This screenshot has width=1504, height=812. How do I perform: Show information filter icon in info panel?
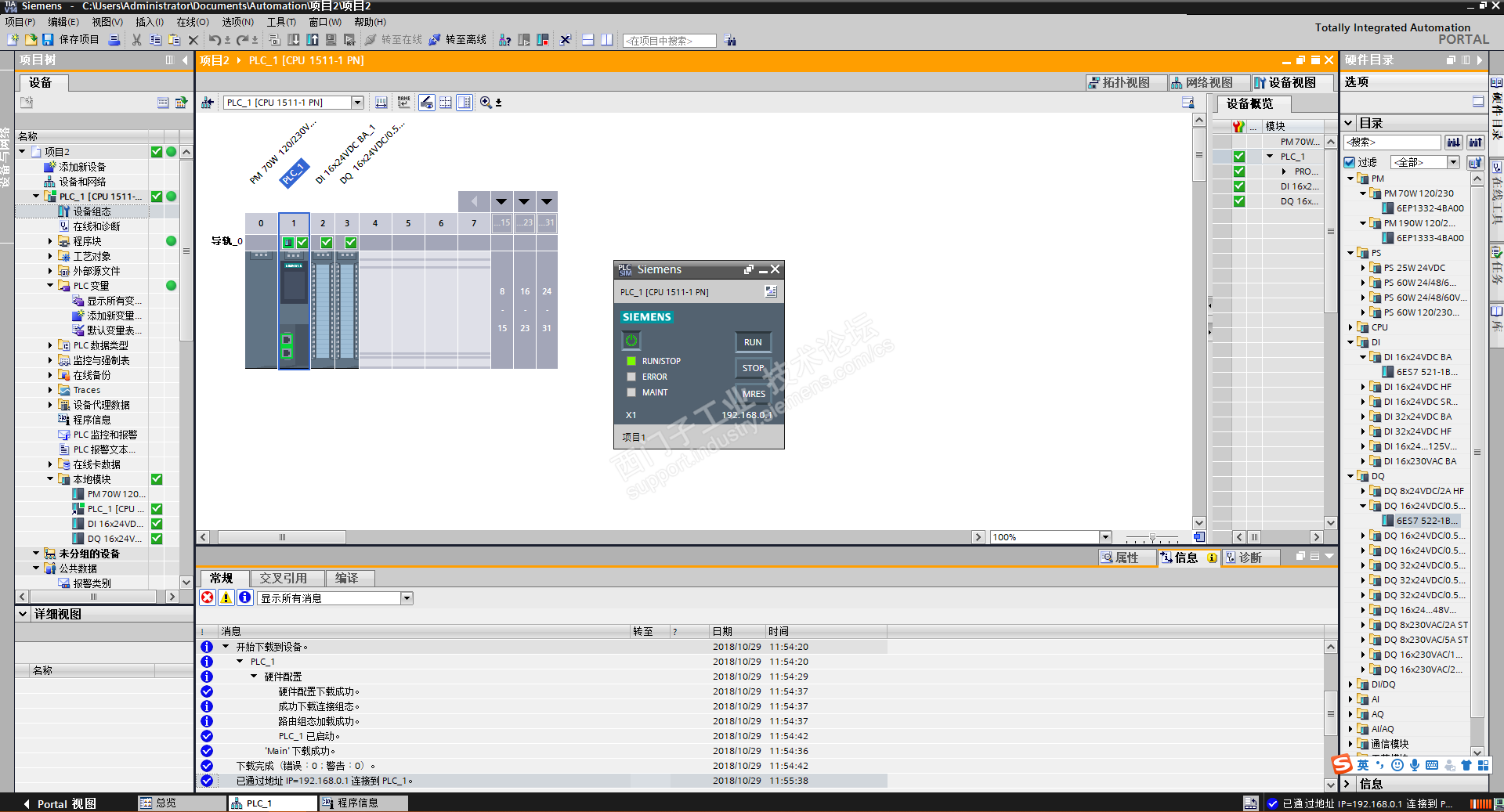245,598
